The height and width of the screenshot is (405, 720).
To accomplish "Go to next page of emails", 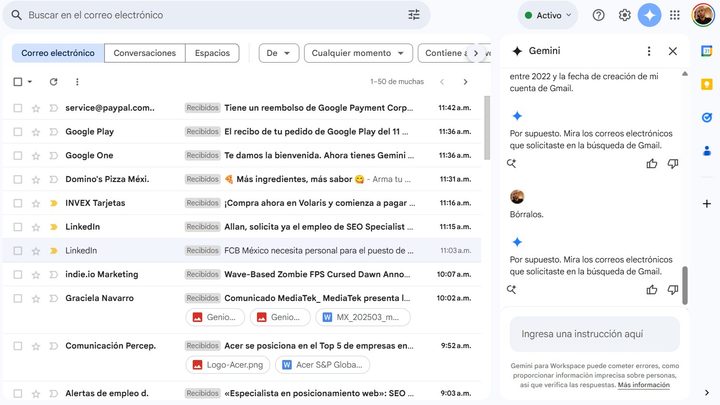I will (465, 82).
